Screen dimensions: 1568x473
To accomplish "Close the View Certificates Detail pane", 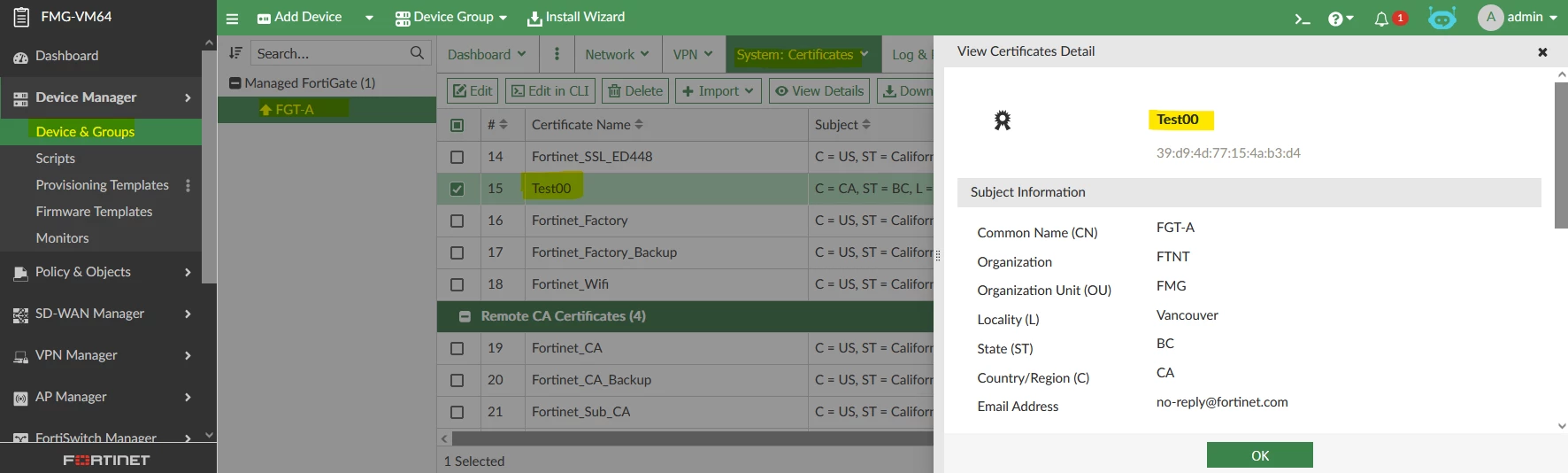I will 1542,52.
